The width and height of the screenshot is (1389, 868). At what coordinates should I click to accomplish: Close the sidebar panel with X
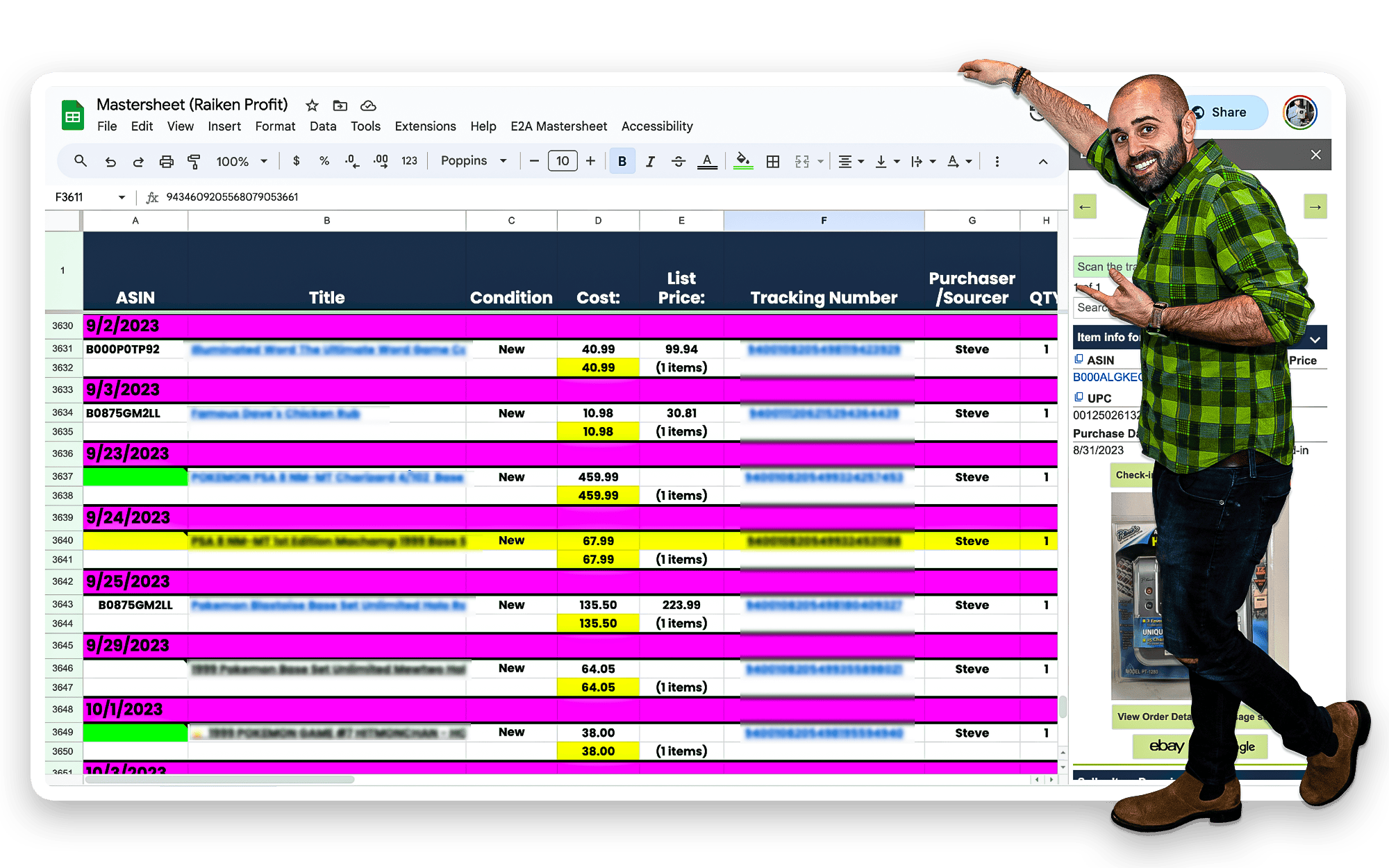tap(1315, 155)
